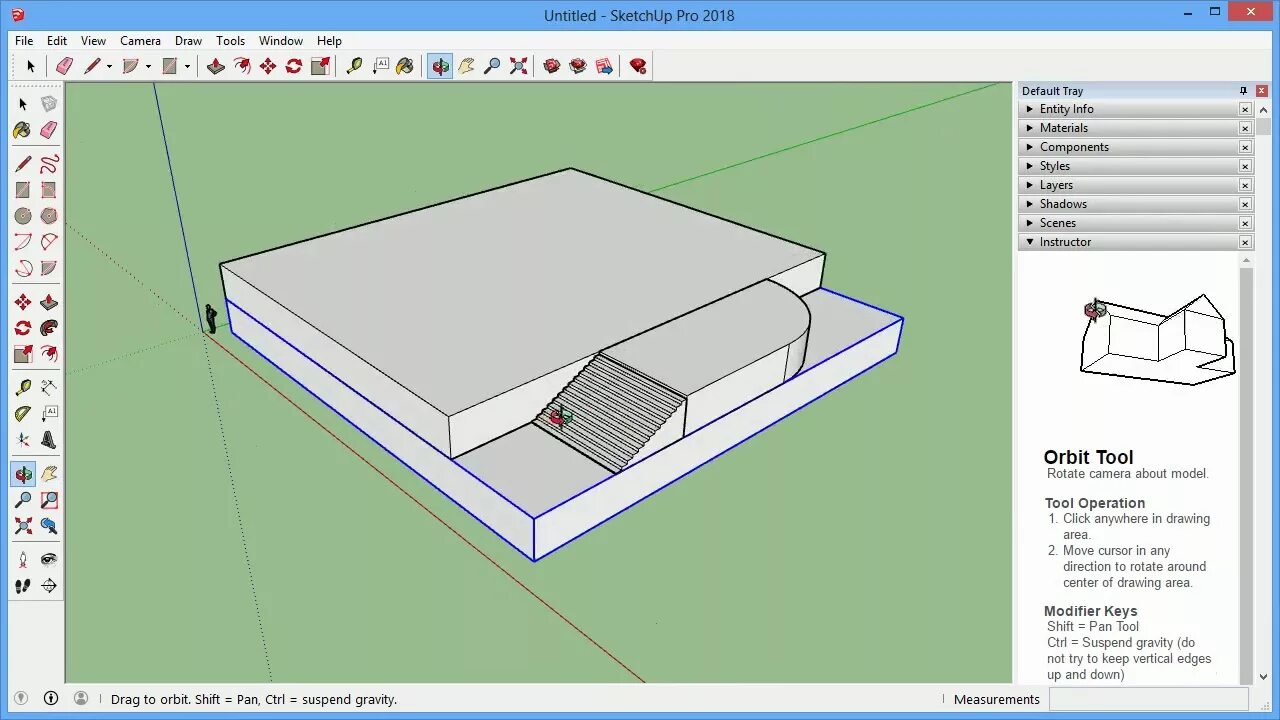The width and height of the screenshot is (1280, 720).
Task: Open the Window menu
Action: click(x=281, y=41)
